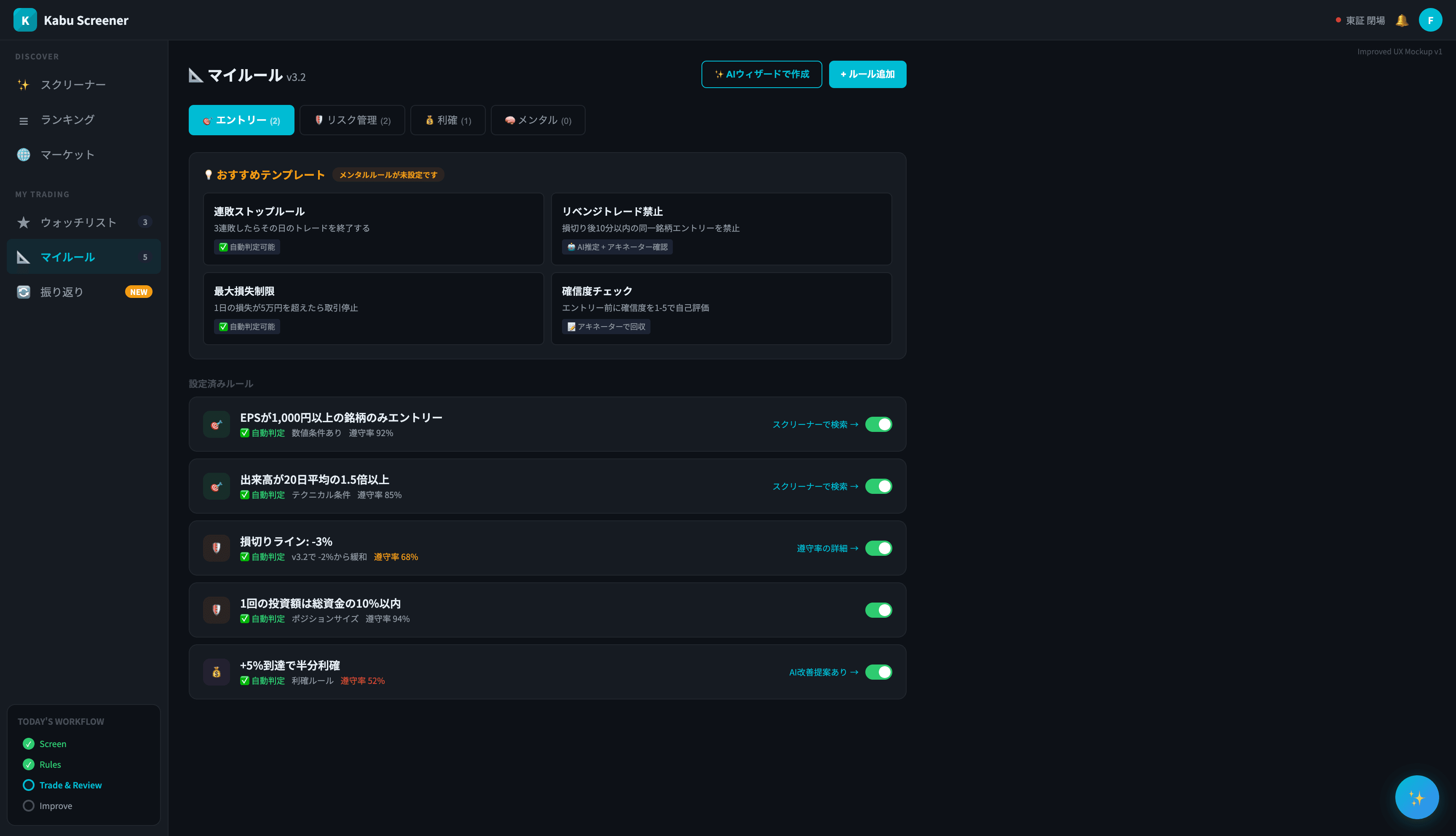Select the 連敗ストップルール template card

coord(373,228)
